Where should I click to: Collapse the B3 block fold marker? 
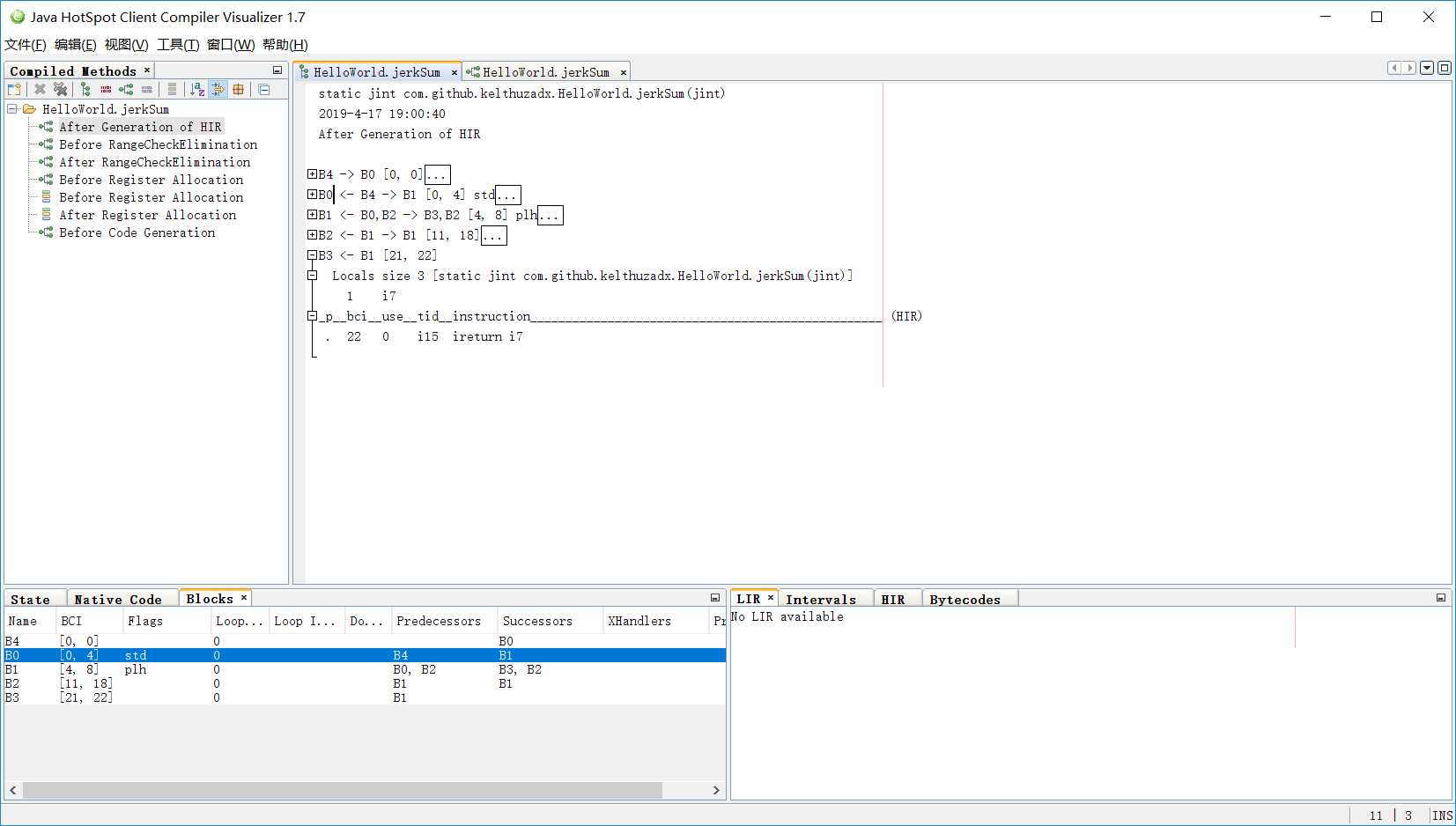312,255
